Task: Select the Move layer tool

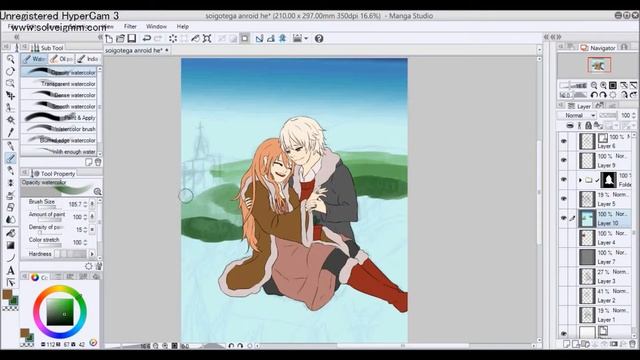Action: pos(10,96)
